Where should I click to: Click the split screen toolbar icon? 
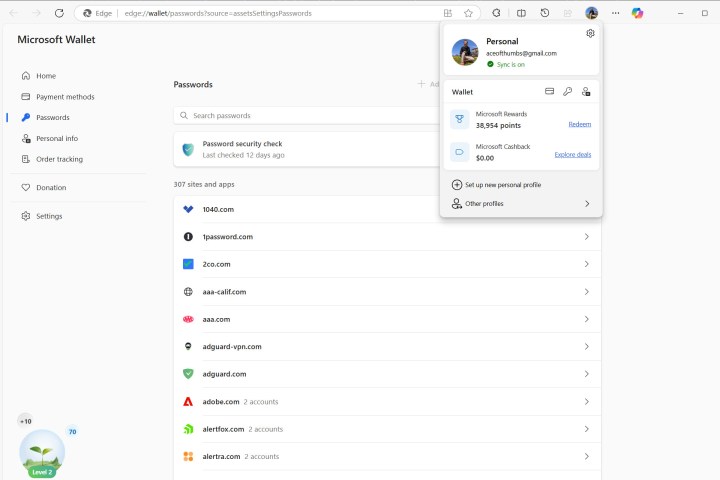click(x=521, y=13)
